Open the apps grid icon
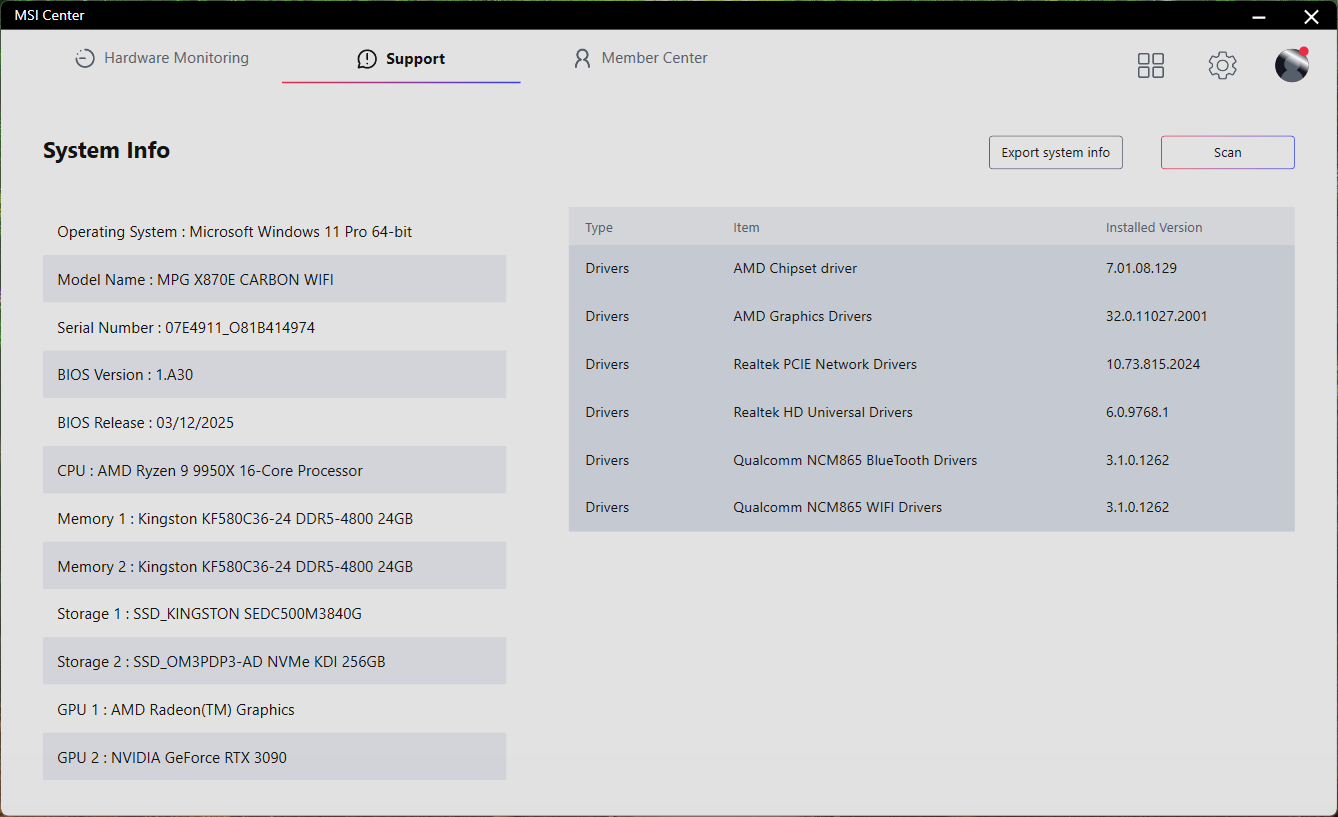Image resolution: width=1338 pixels, height=817 pixels. (x=1151, y=66)
